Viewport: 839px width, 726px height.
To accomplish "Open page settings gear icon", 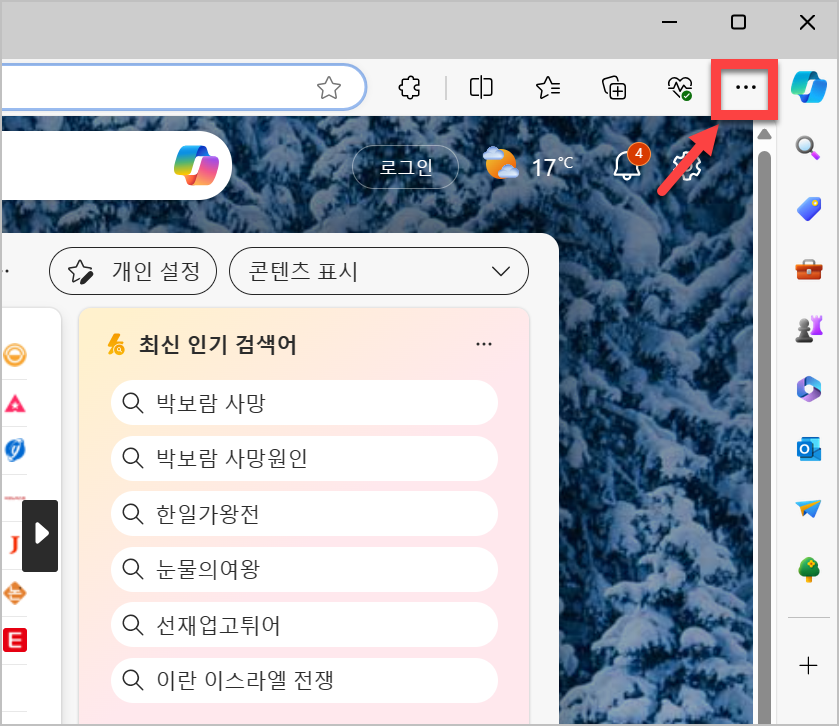I will pyautogui.click(x=687, y=166).
